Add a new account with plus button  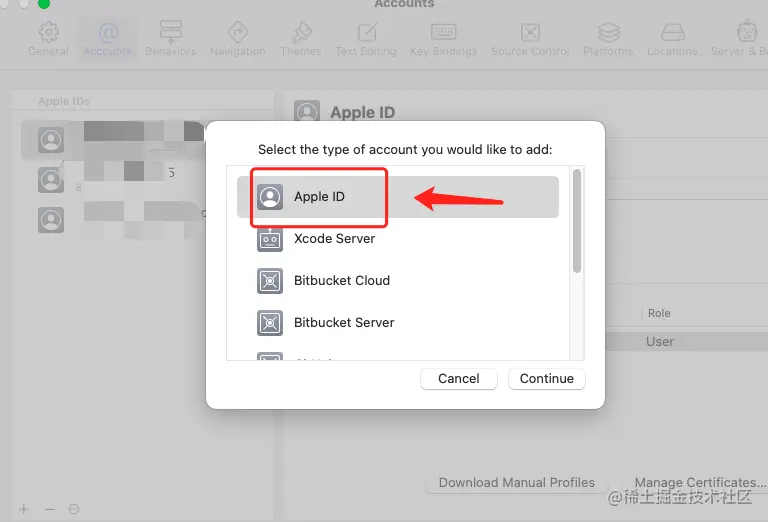24,509
